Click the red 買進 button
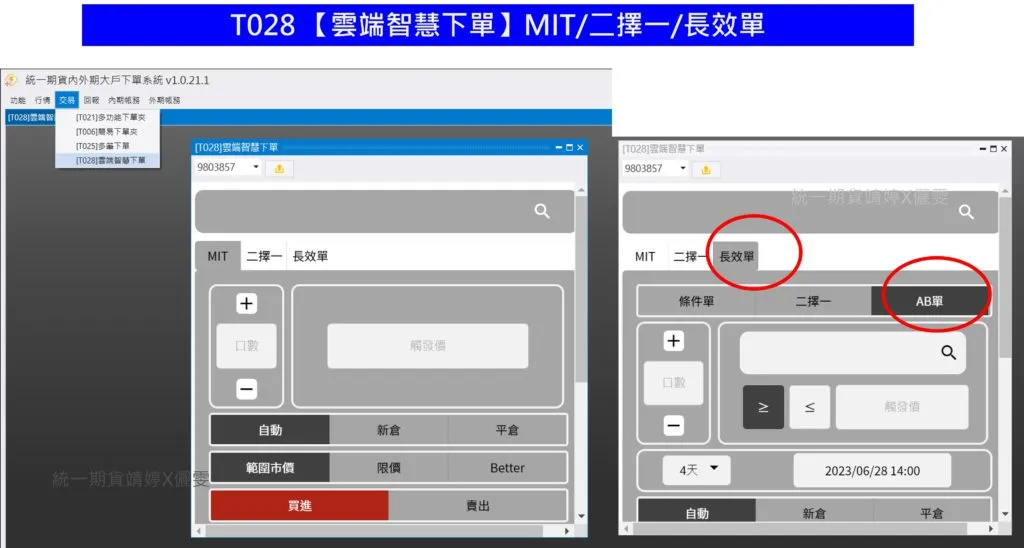The height and width of the screenshot is (548, 1024). [x=299, y=506]
